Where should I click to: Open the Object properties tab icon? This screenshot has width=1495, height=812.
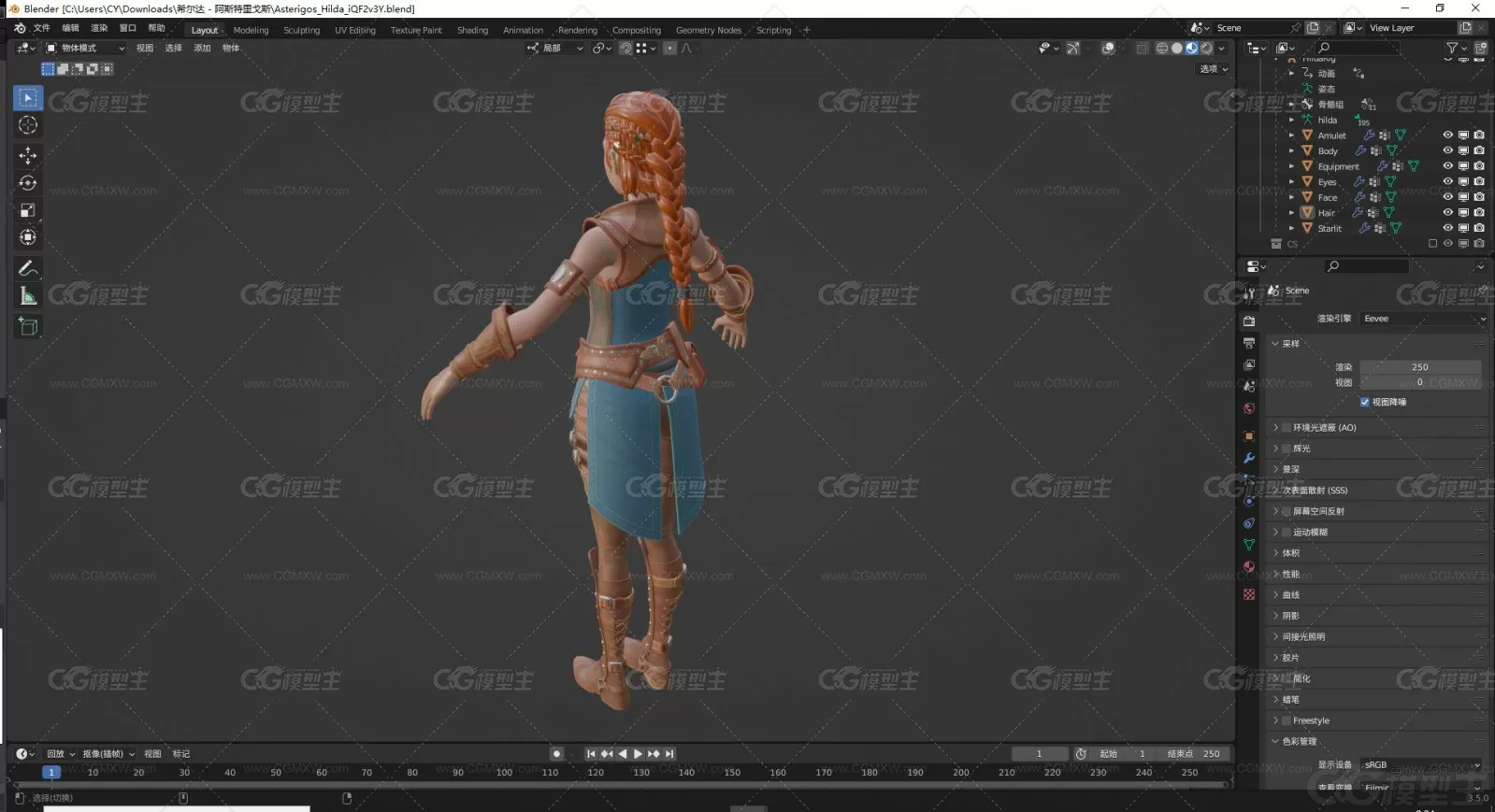pyautogui.click(x=1249, y=436)
